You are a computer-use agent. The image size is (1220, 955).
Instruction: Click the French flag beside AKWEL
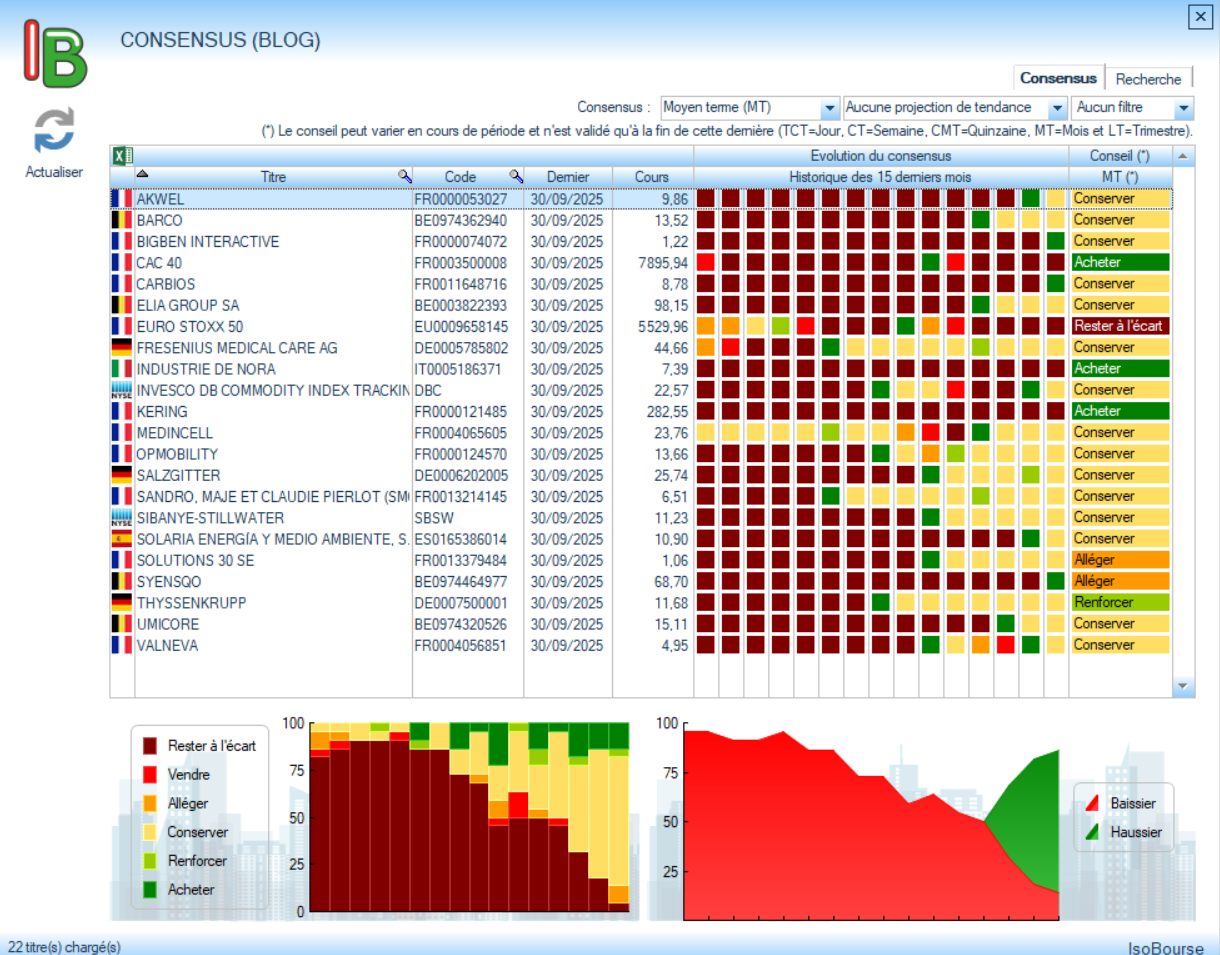point(122,198)
